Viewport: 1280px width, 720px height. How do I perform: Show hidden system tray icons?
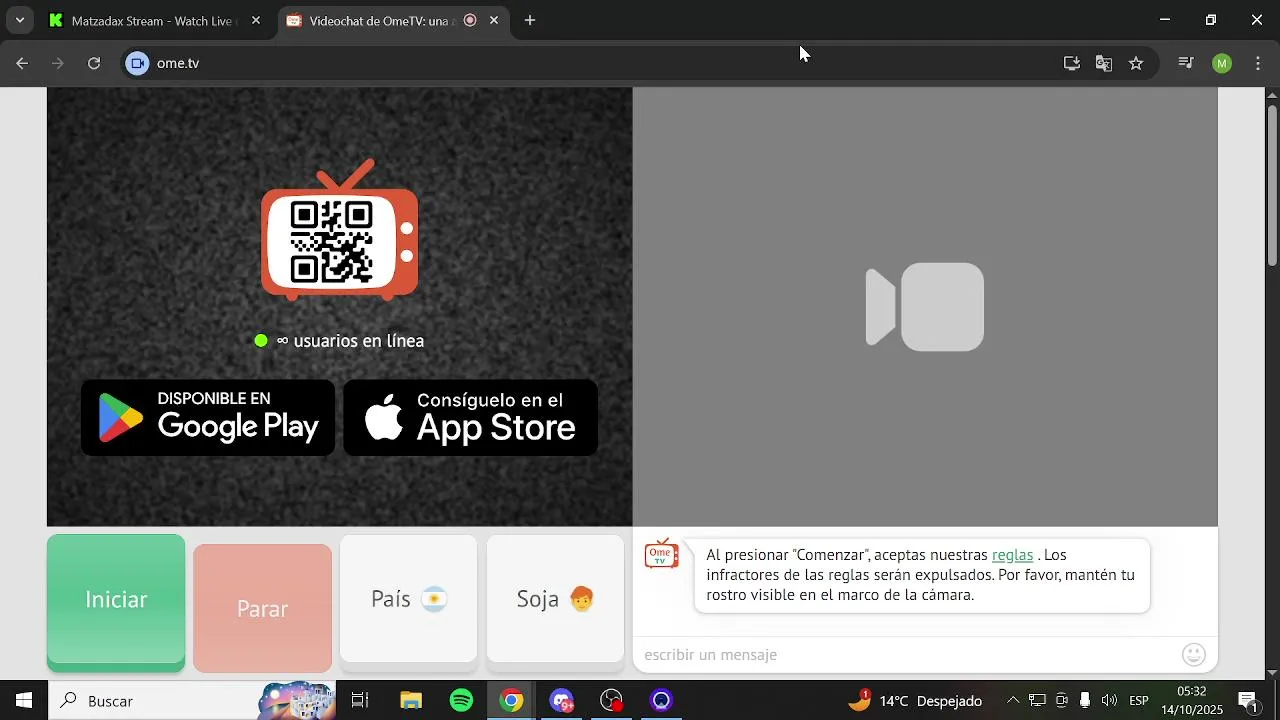click(1013, 701)
